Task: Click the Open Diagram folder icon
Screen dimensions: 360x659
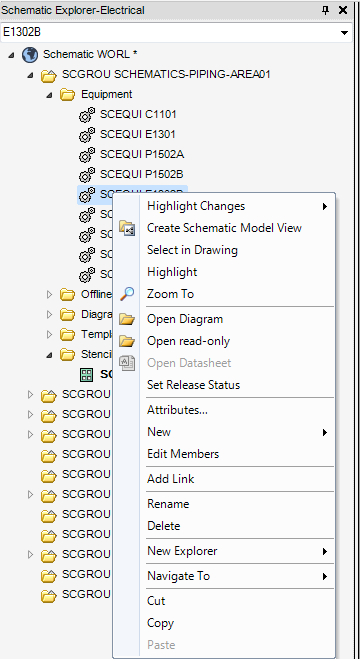Action: pos(127,319)
